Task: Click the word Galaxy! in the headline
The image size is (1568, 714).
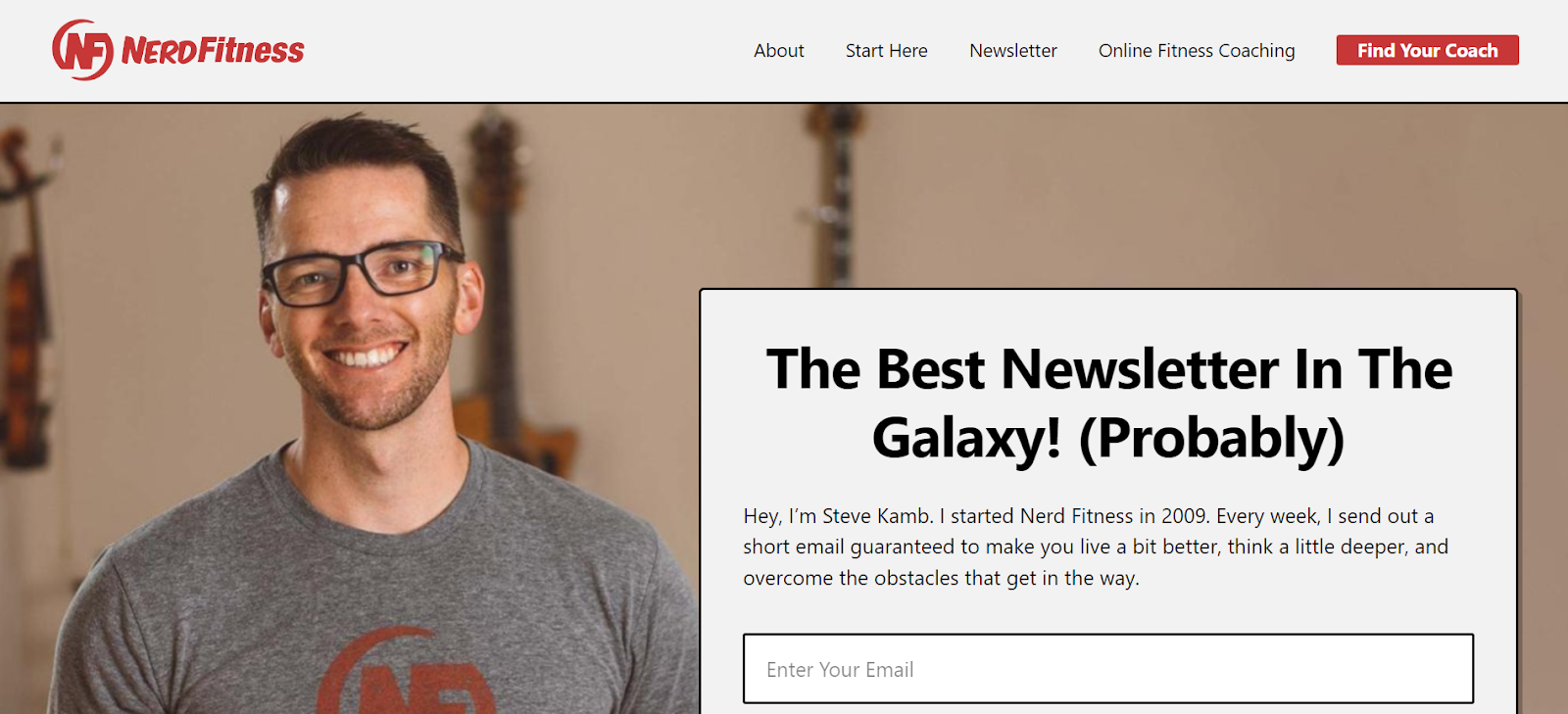Action: tap(966, 438)
